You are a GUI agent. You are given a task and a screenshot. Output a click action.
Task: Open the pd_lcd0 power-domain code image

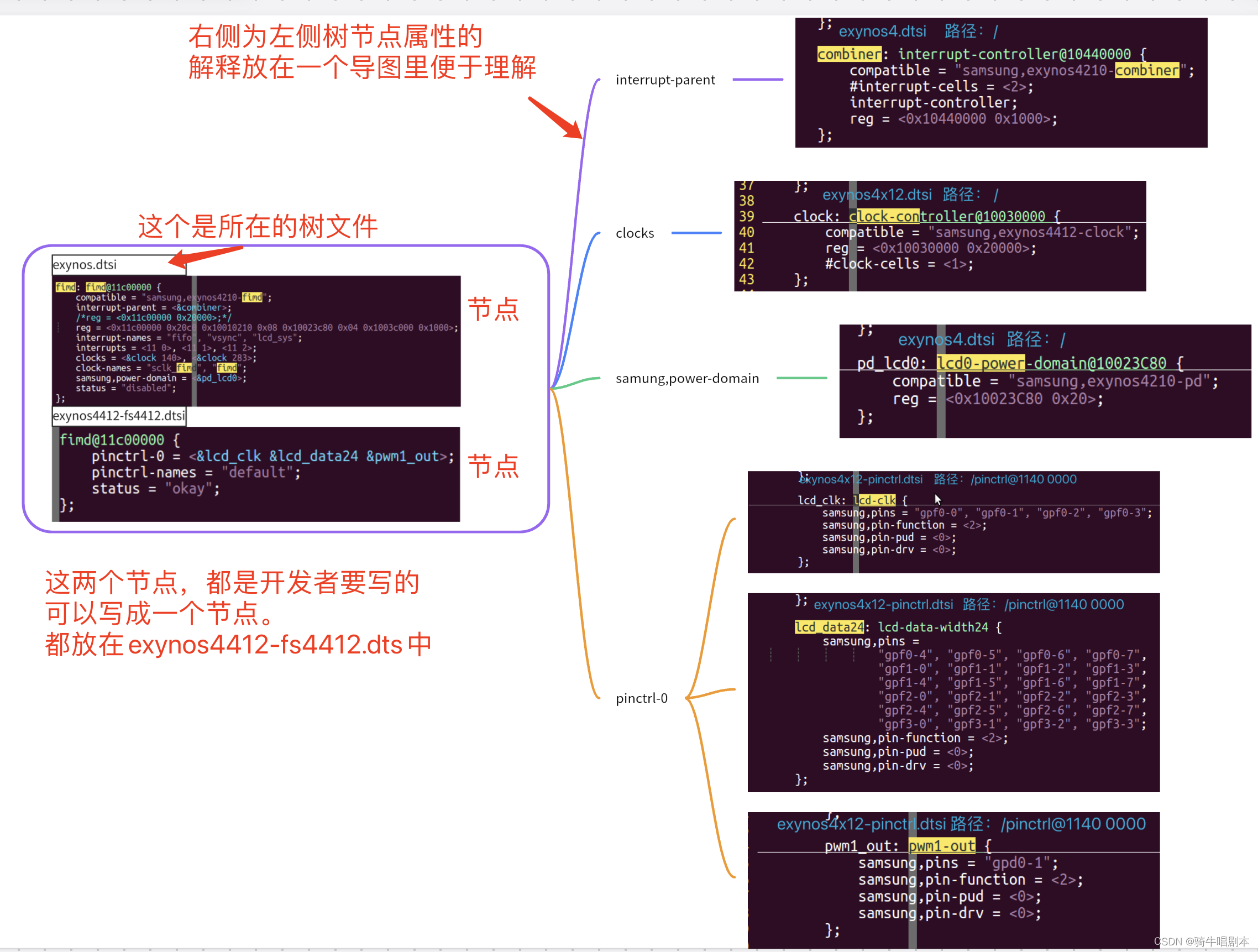(x=1045, y=381)
